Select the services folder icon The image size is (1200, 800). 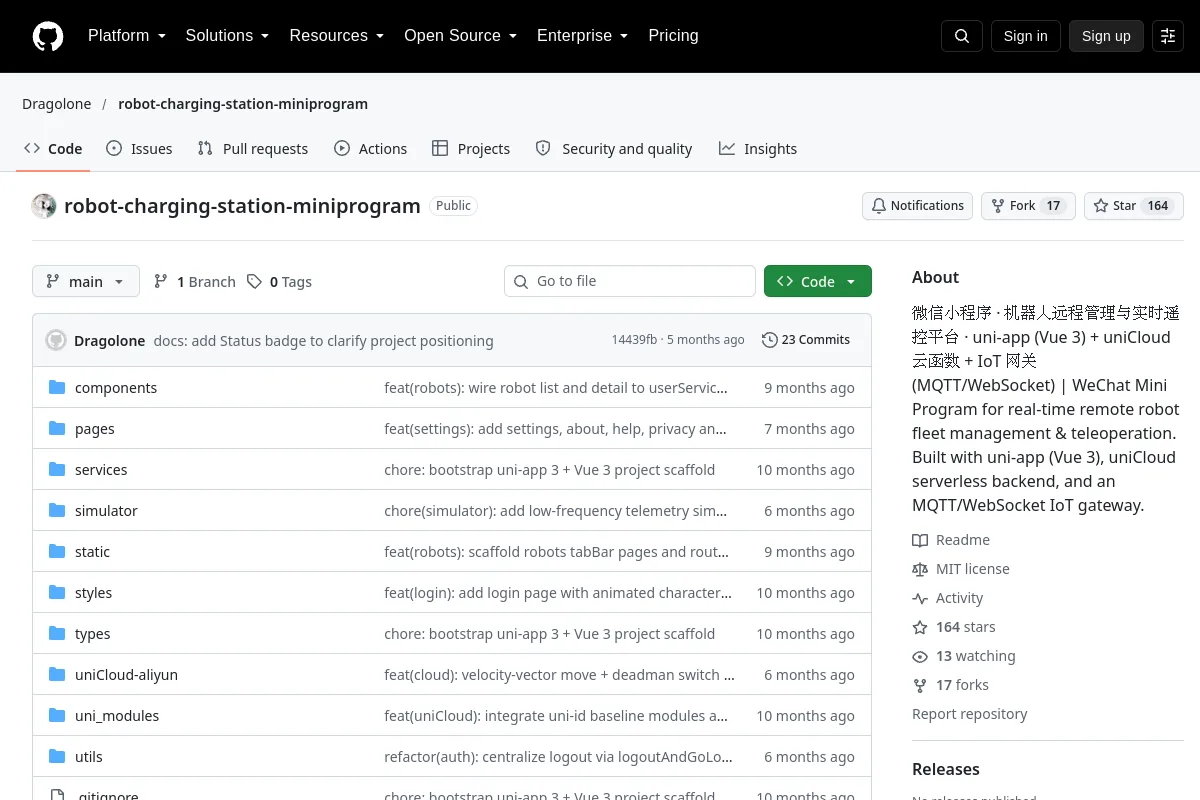pyautogui.click(x=57, y=469)
